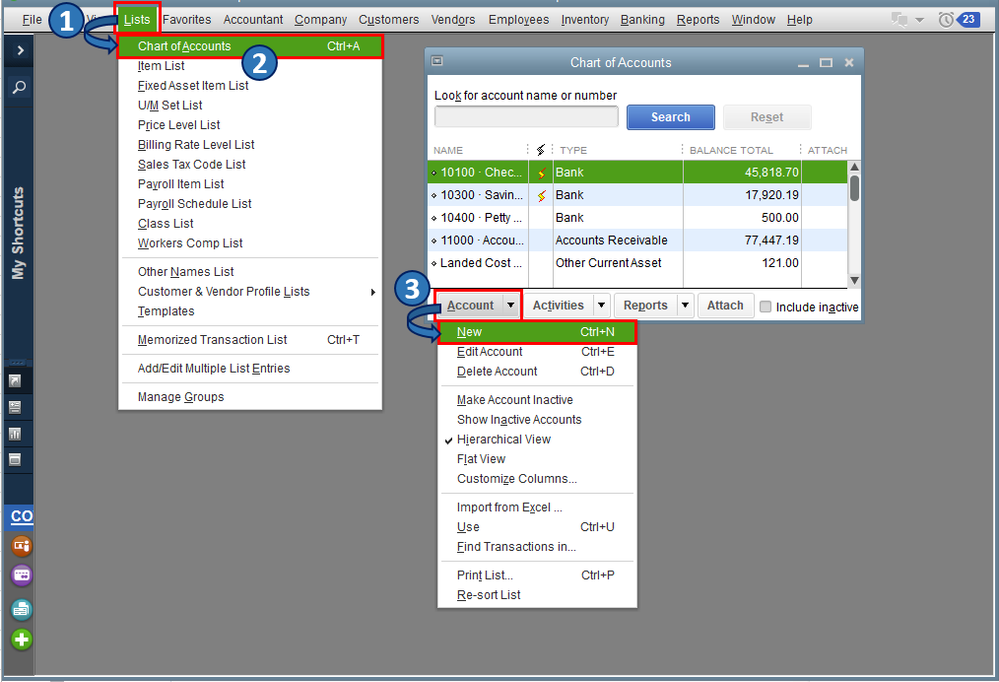The image size is (999, 682).
Task: Select Re-sort List menu entry
Action: point(489,595)
